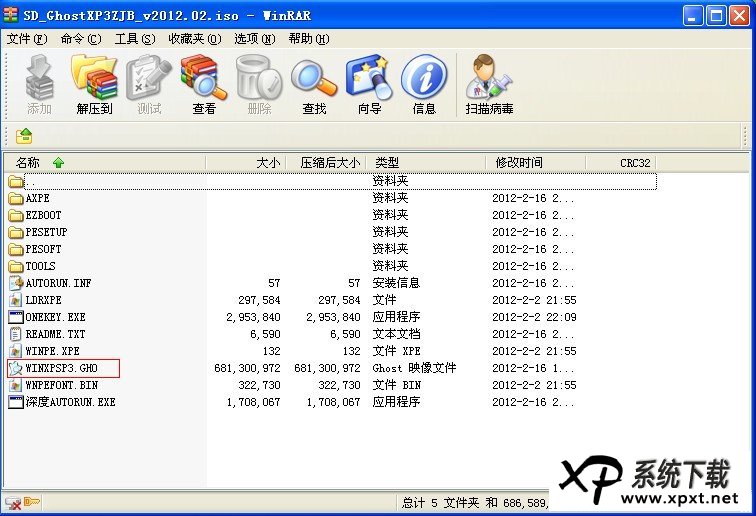Click the status bar total 总计 text
The image size is (756, 516).
click(474, 503)
